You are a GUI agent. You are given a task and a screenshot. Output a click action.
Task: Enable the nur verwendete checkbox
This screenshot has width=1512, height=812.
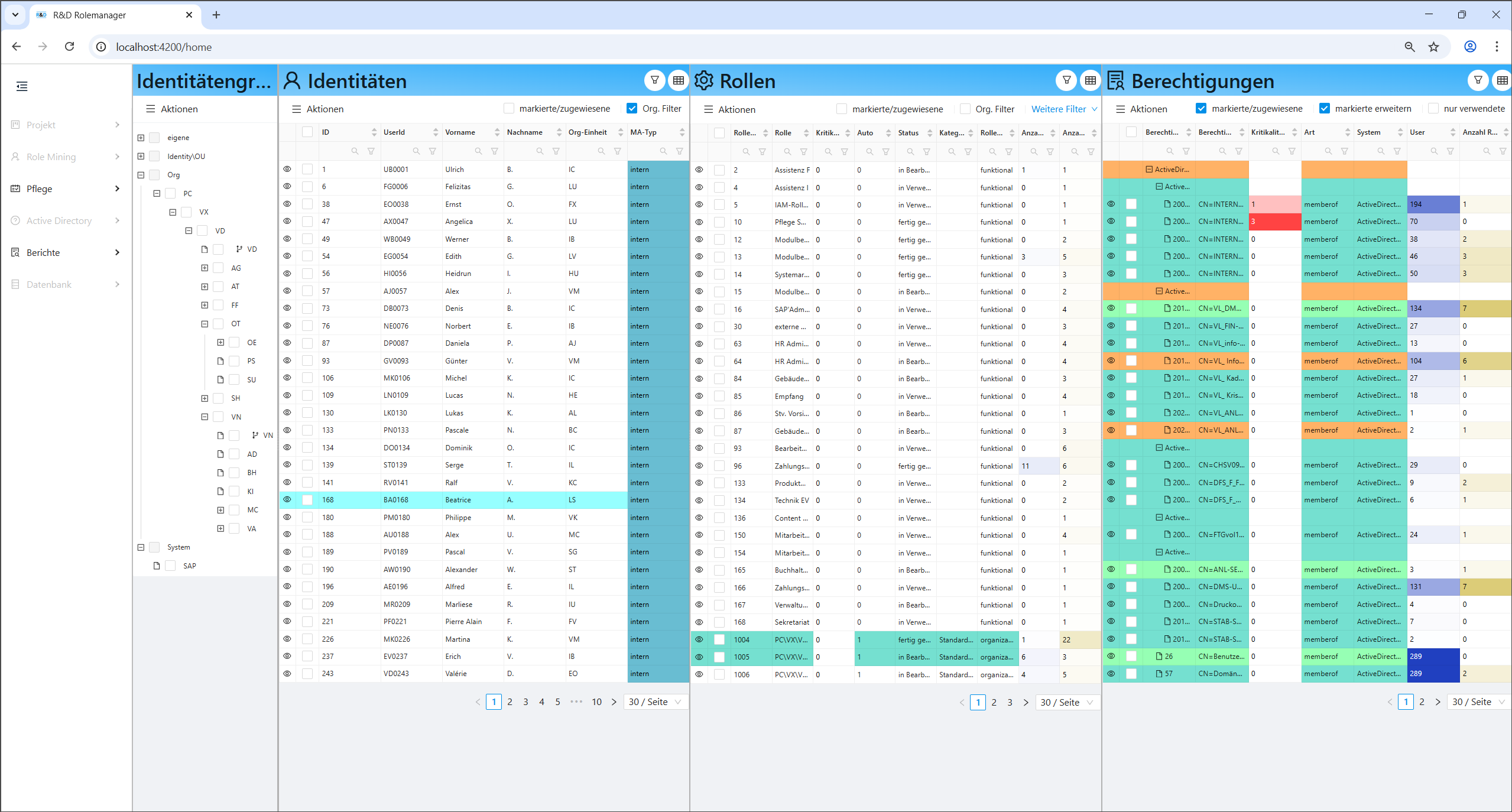coord(1433,109)
